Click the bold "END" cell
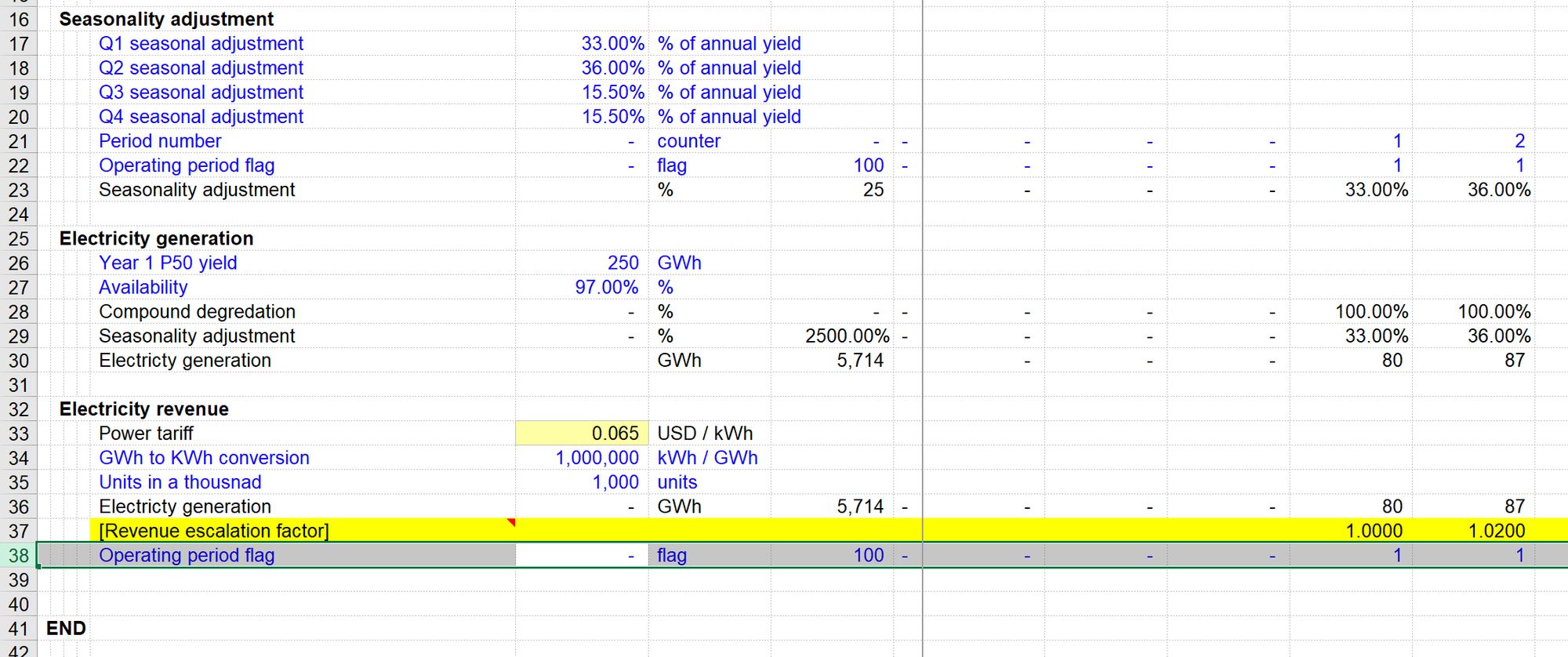Viewport: 1568px width, 657px height. tap(66, 628)
